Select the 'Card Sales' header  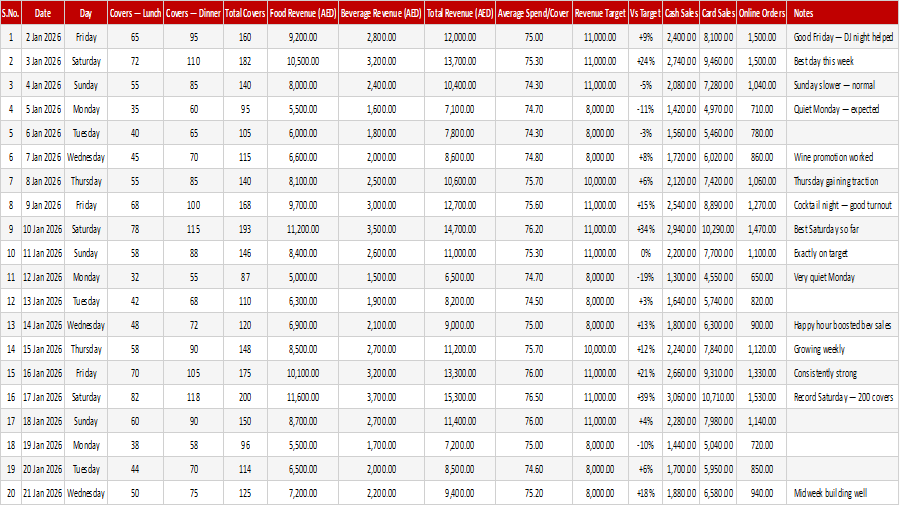718,13
